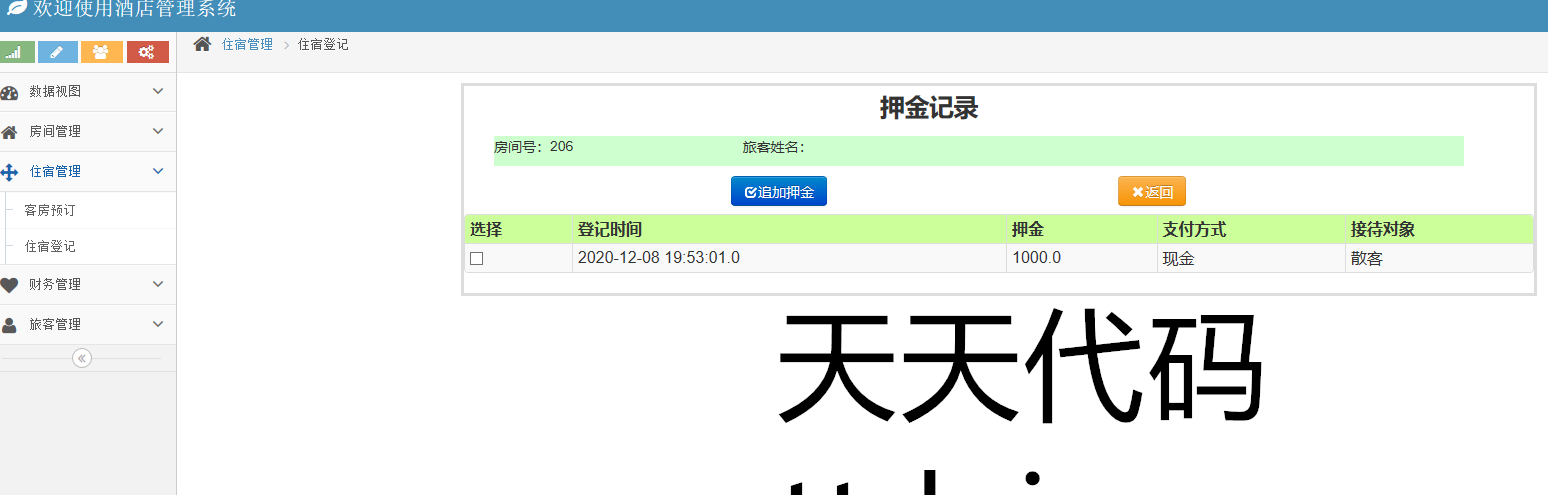Click the red gears settings shortcut button
This screenshot has height=495, width=1548.
[147, 52]
